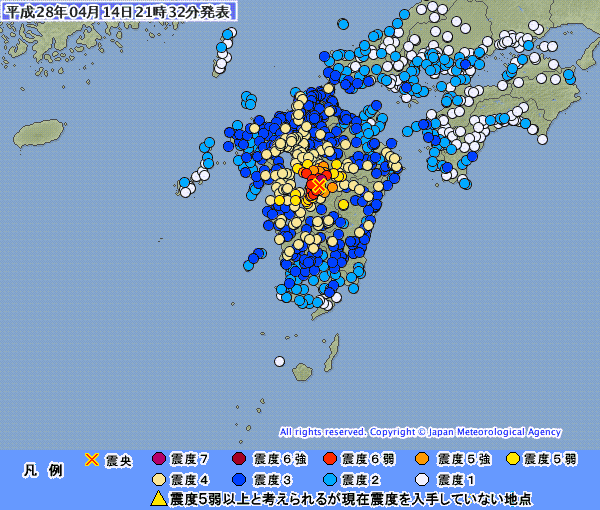Click the white 震度1 legend circle

pyautogui.click(x=422, y=479)
